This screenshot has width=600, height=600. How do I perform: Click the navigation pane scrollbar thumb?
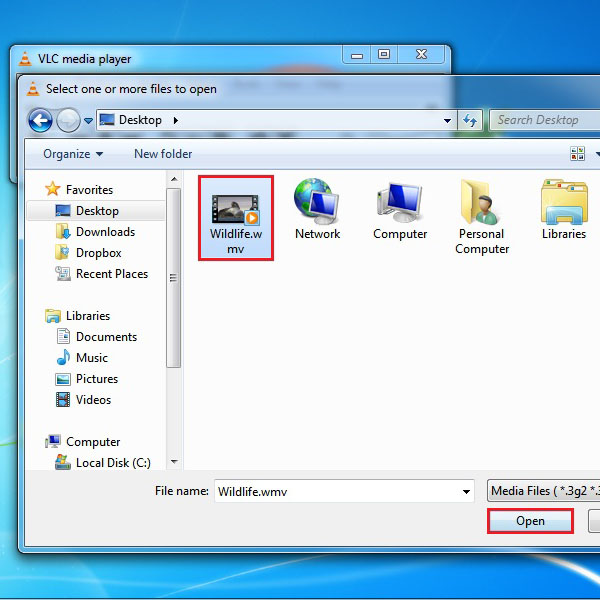[174, 278]
